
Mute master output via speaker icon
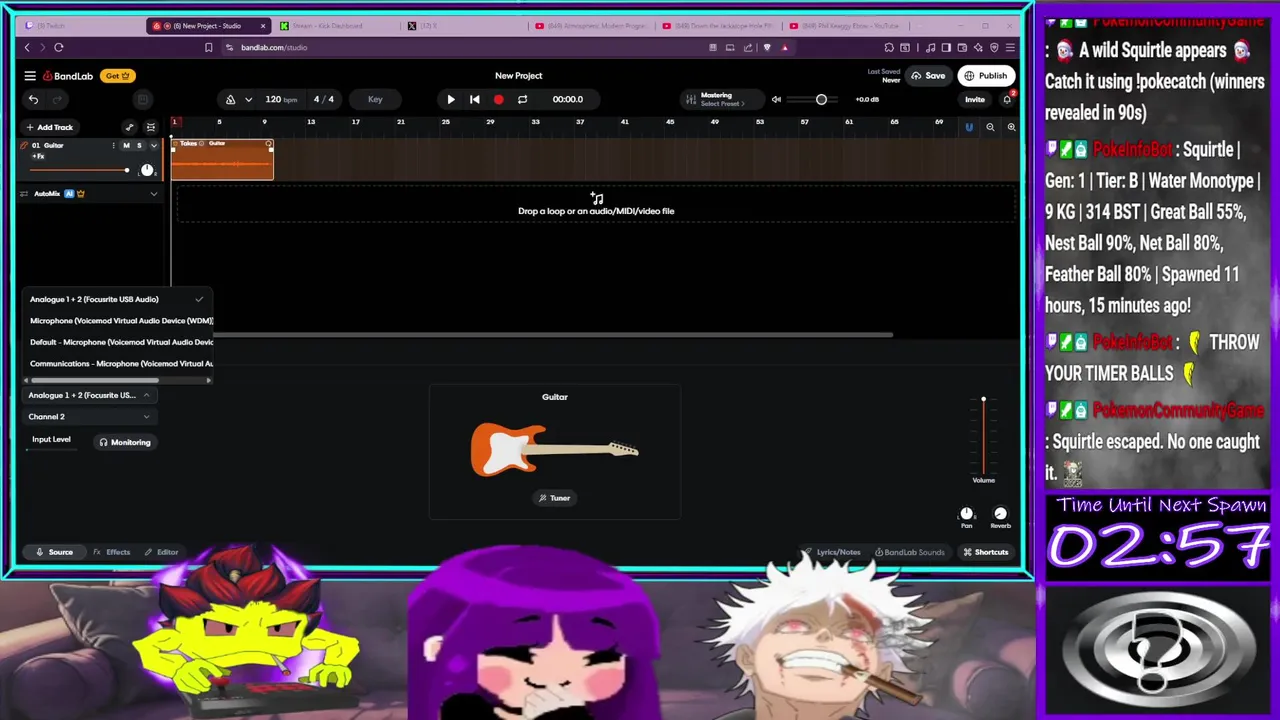(776, 99)
